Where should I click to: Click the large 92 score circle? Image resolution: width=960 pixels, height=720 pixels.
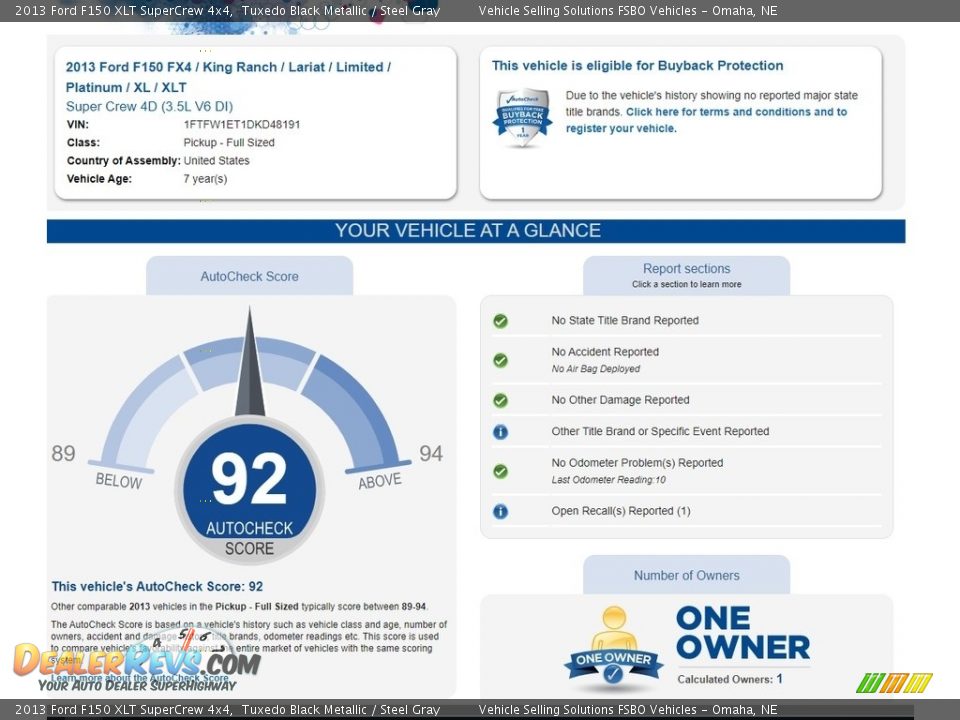[249, 489]
